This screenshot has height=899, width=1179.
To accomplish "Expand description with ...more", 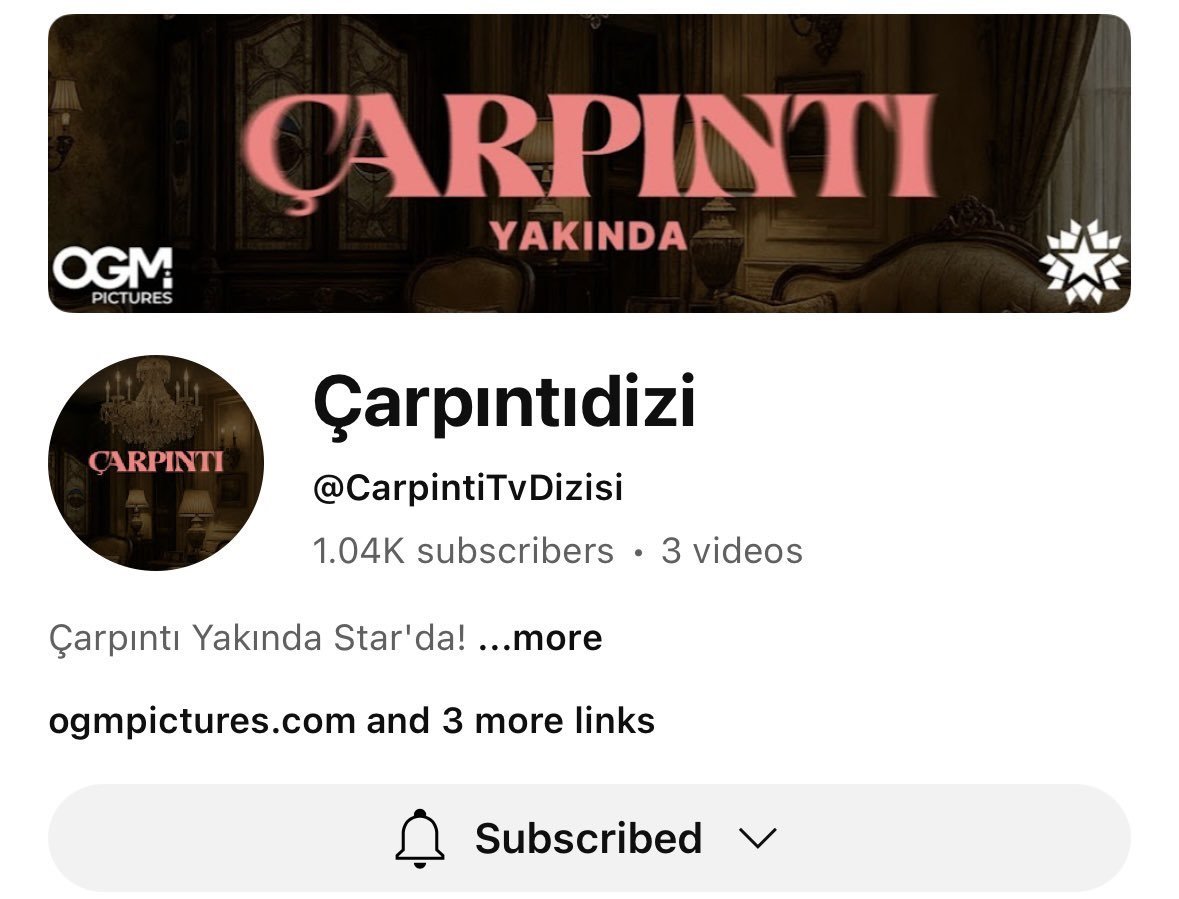I will (540, 638).
